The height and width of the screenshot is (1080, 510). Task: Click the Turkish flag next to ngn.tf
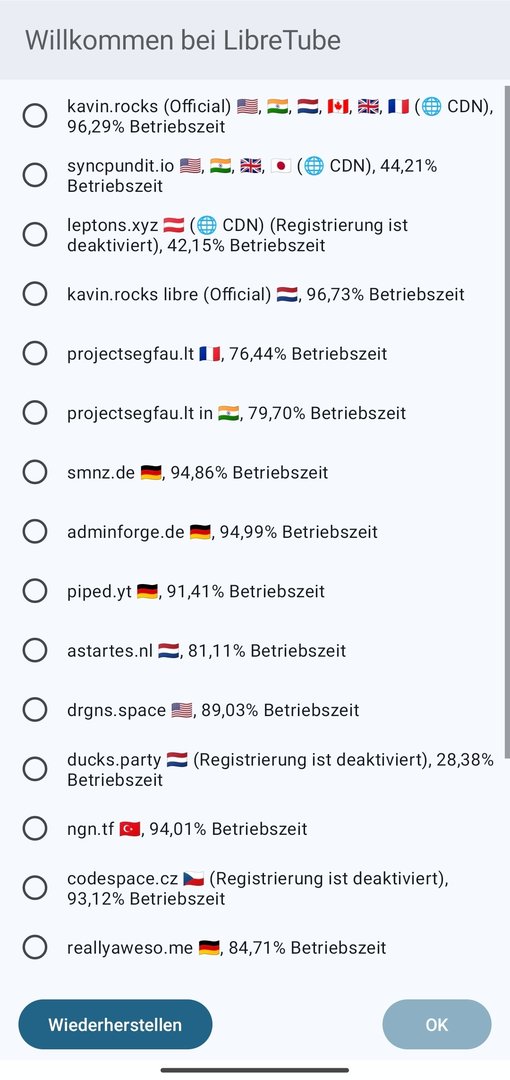point(130,829)
